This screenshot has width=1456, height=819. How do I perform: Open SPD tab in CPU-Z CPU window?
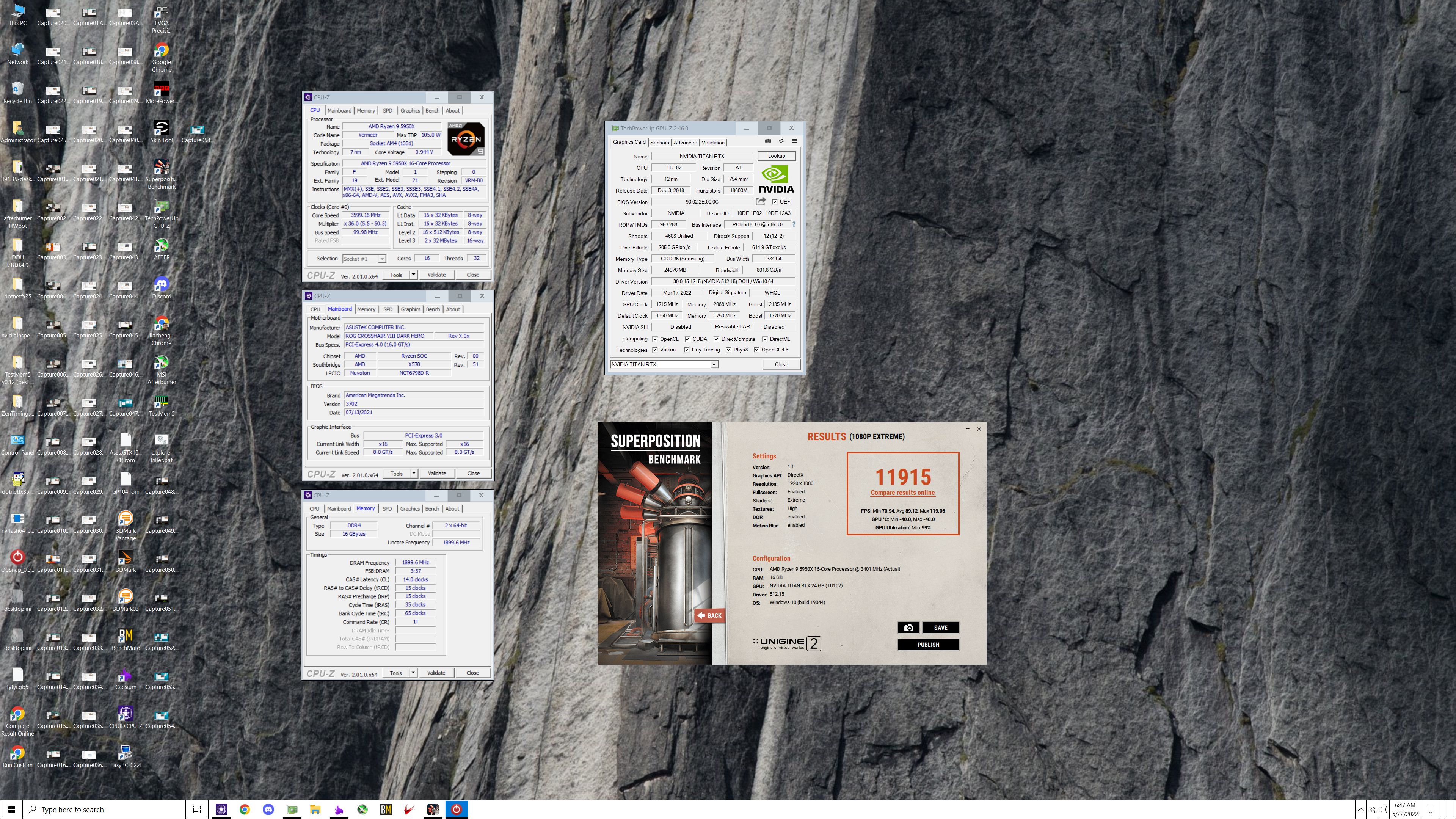point(387,111)
